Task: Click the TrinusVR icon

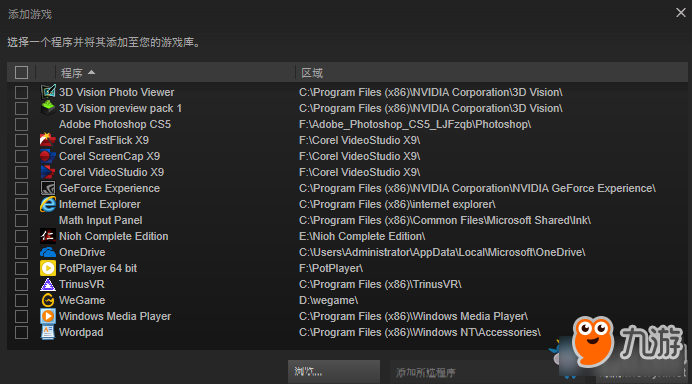Action: (48, 284)
